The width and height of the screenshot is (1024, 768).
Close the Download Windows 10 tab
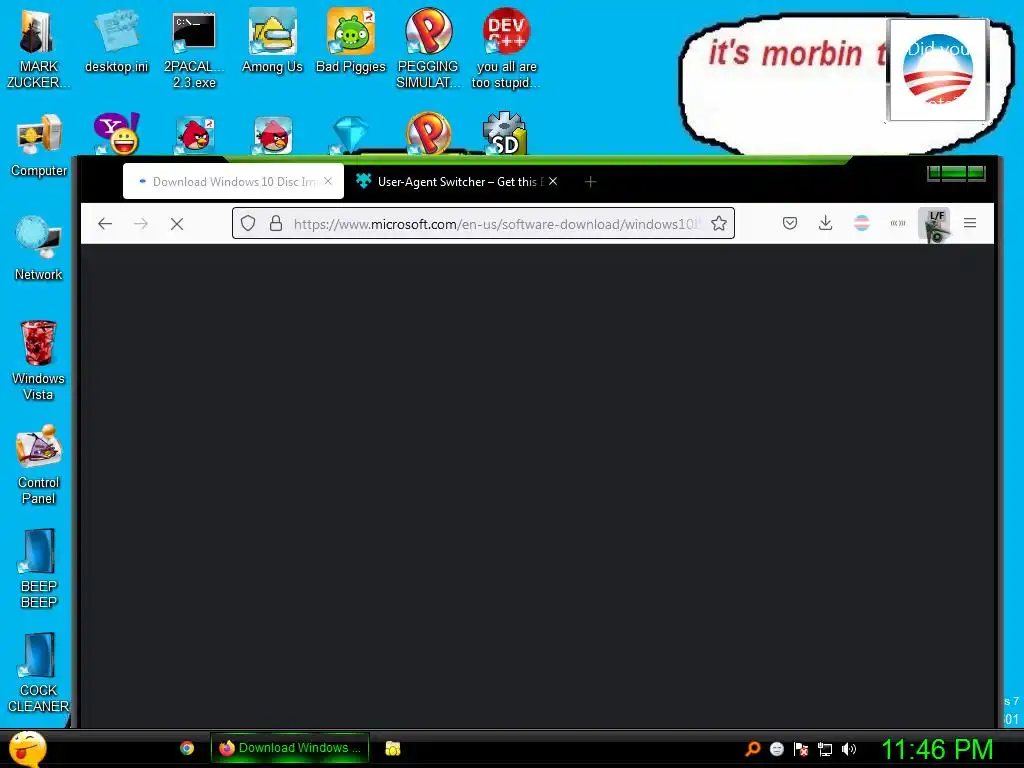pyautogui.click(x=328, y=181)
